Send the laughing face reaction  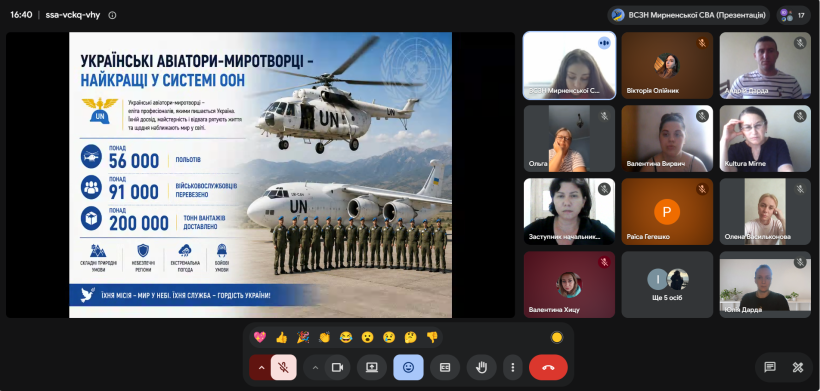point(346,337)
